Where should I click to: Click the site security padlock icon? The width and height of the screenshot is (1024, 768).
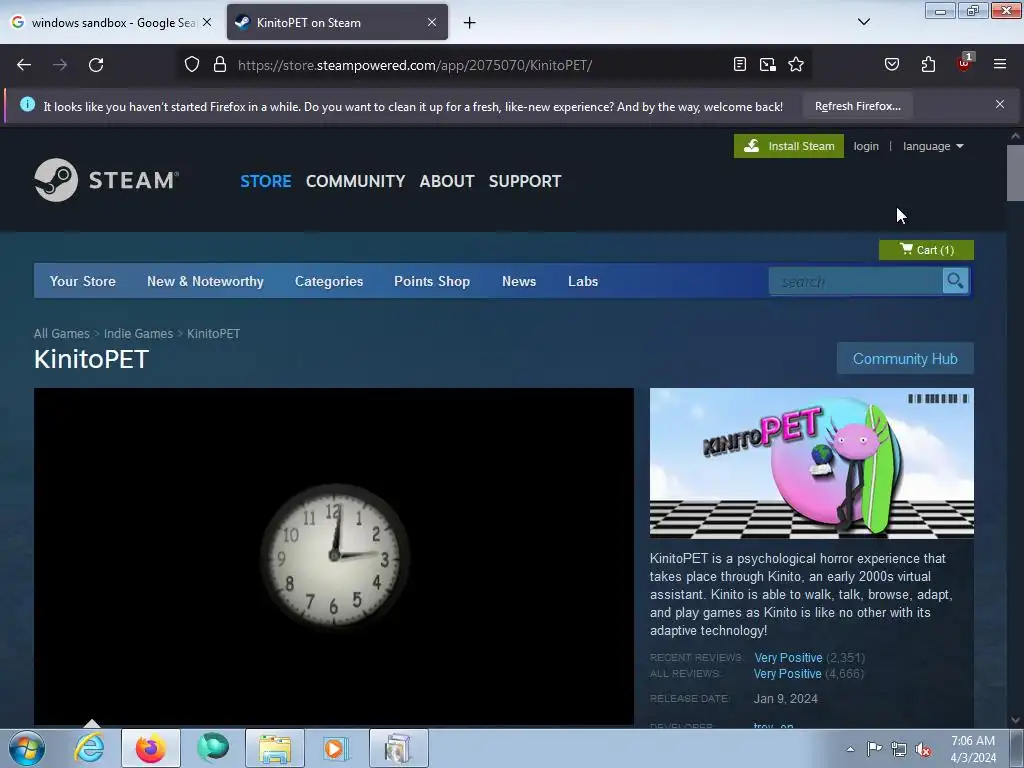pyautogui.click(x=220, y=65)
